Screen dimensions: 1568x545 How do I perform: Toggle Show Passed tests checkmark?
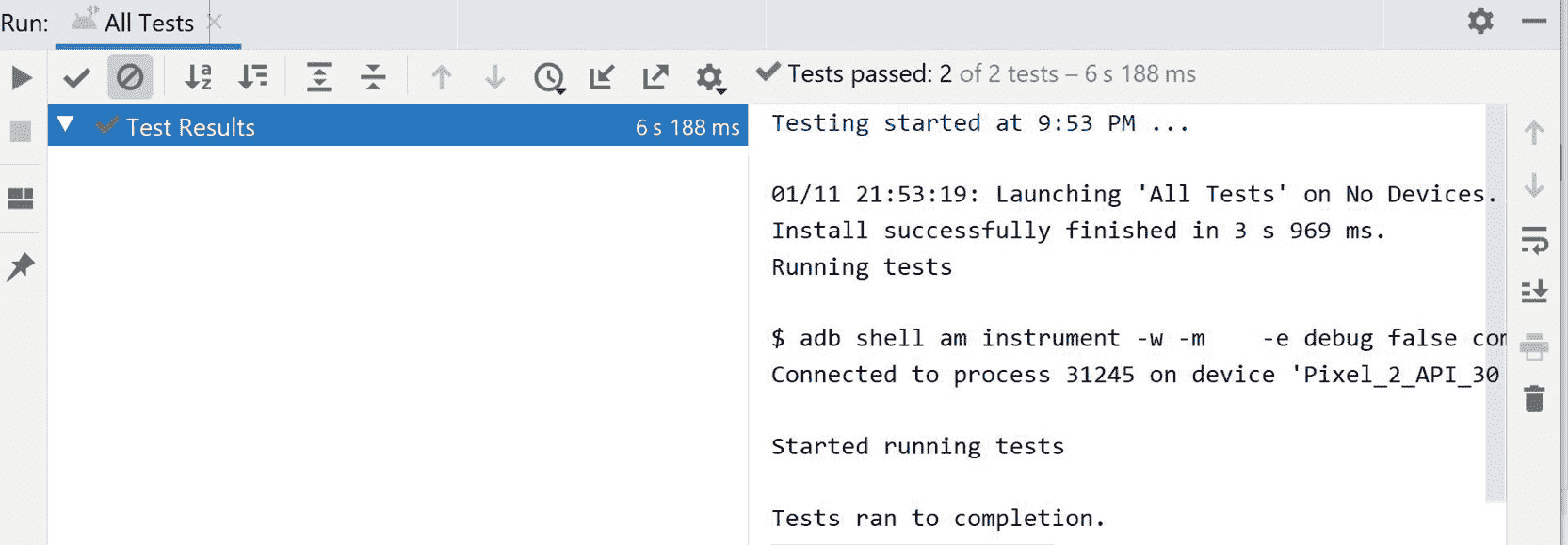point(76,77)
